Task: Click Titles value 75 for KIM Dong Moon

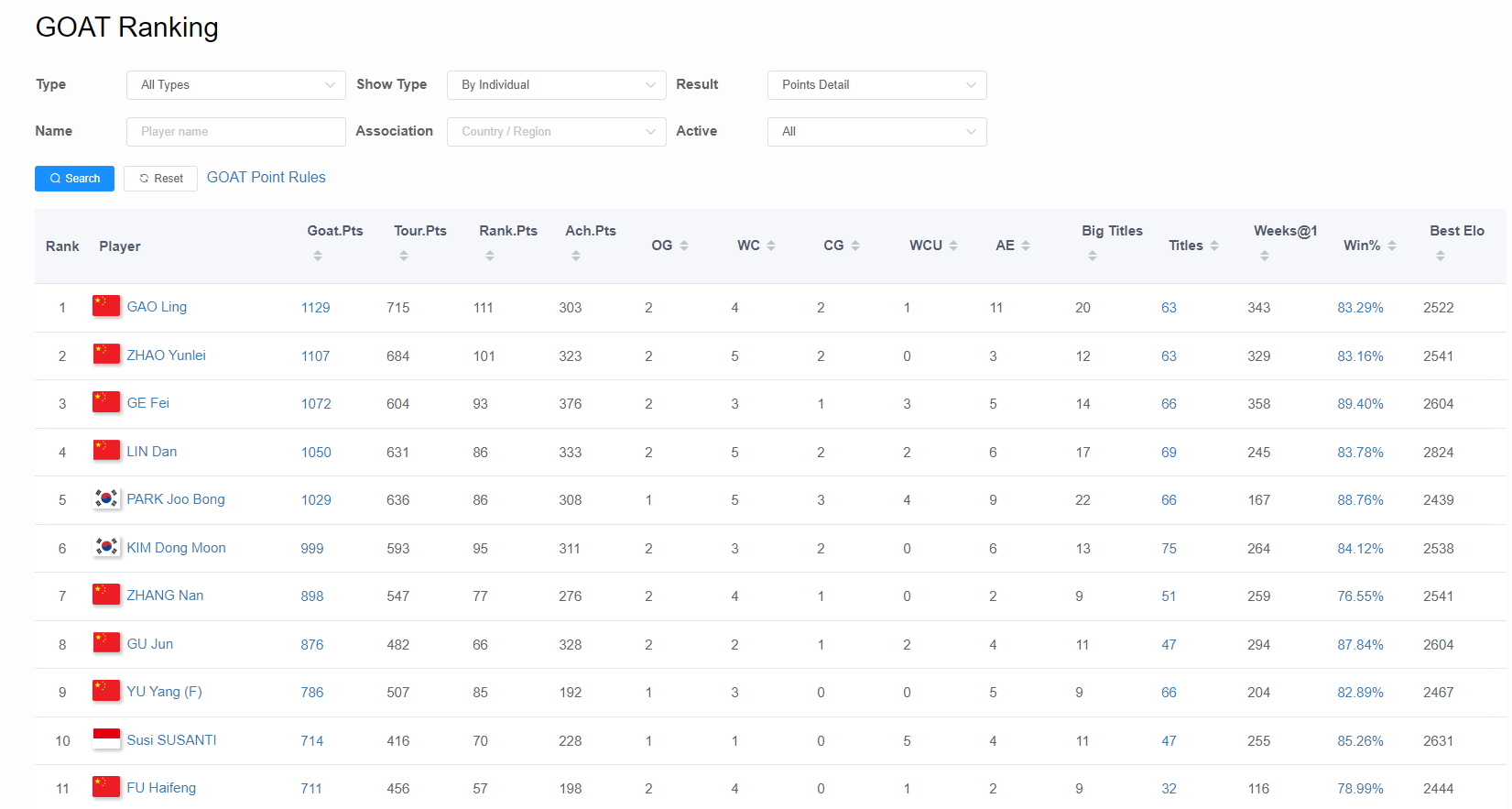Action: pyautogui.click(x=1169, y=549)
